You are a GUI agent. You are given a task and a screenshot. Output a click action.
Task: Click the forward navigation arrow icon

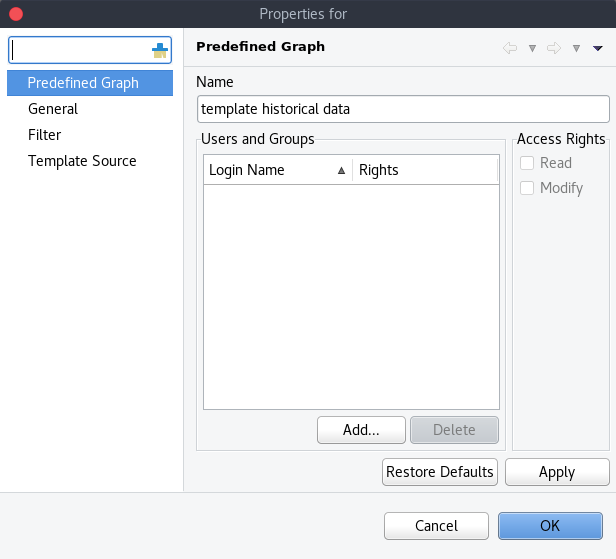point(553,48)
